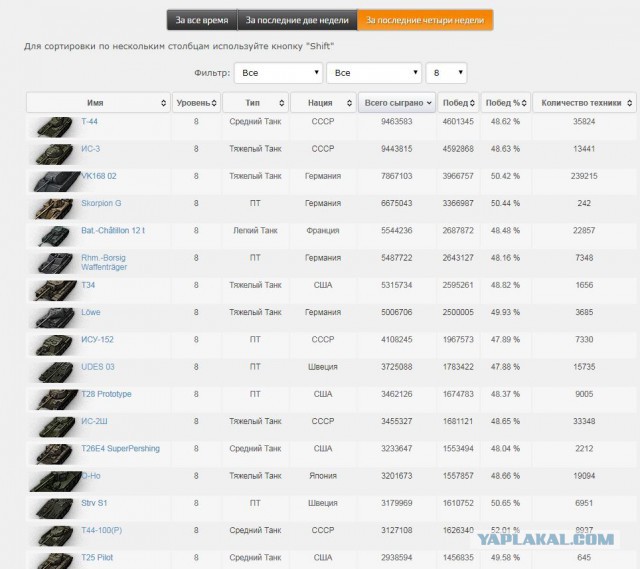
Task: Open the Bat.-Châtillon 12 t link
Action: pos(113,231)
